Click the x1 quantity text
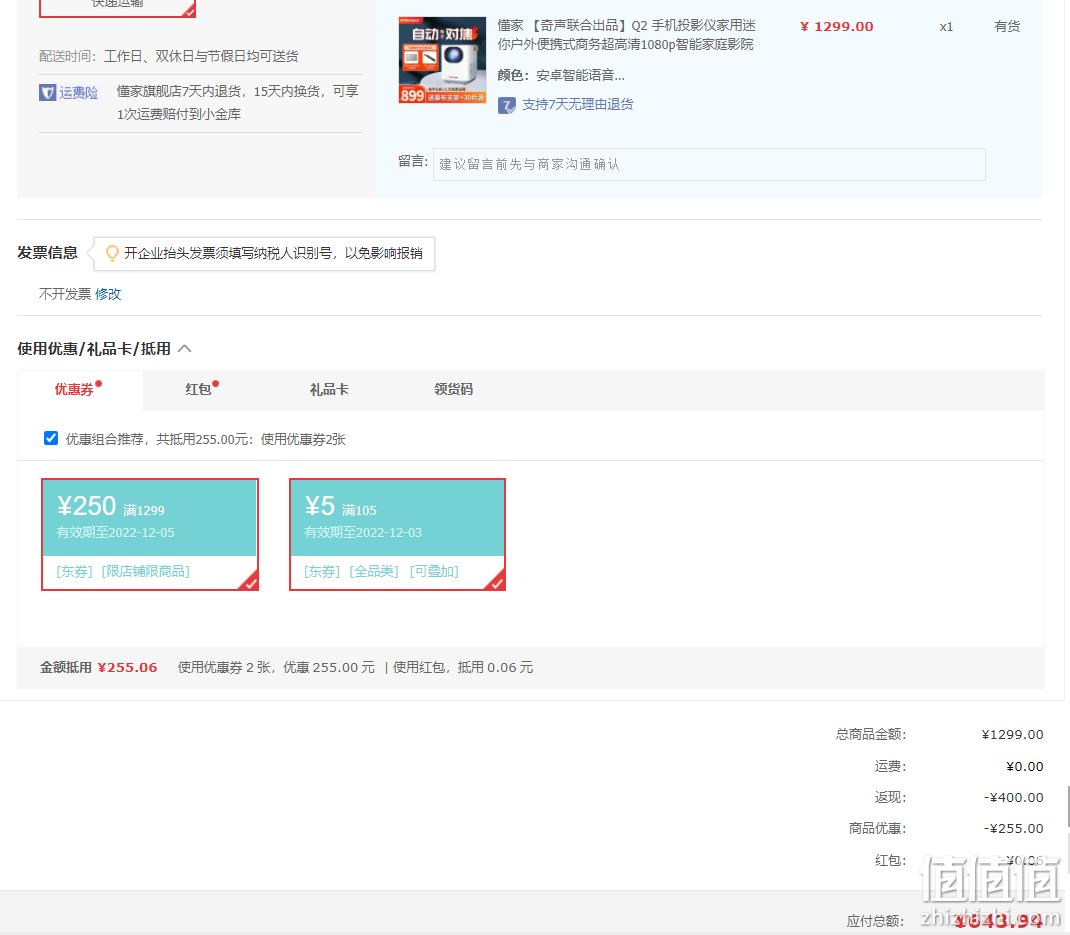Image resolution: width=1070 pixels, height=935 pixels. click(946, 27)
